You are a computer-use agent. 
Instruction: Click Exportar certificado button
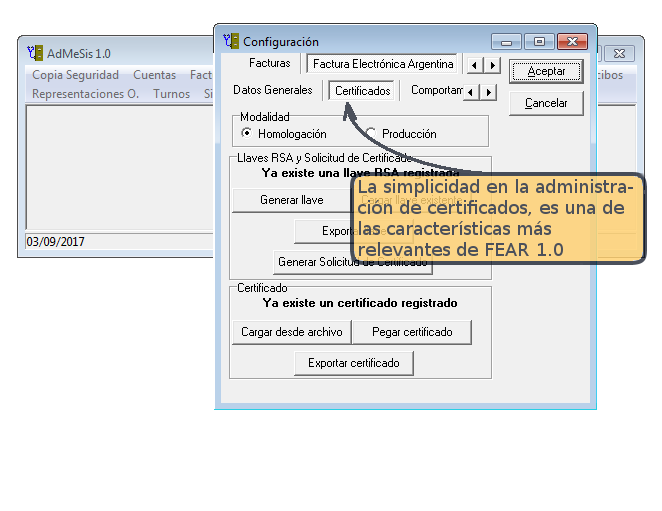tap(354, 363)
